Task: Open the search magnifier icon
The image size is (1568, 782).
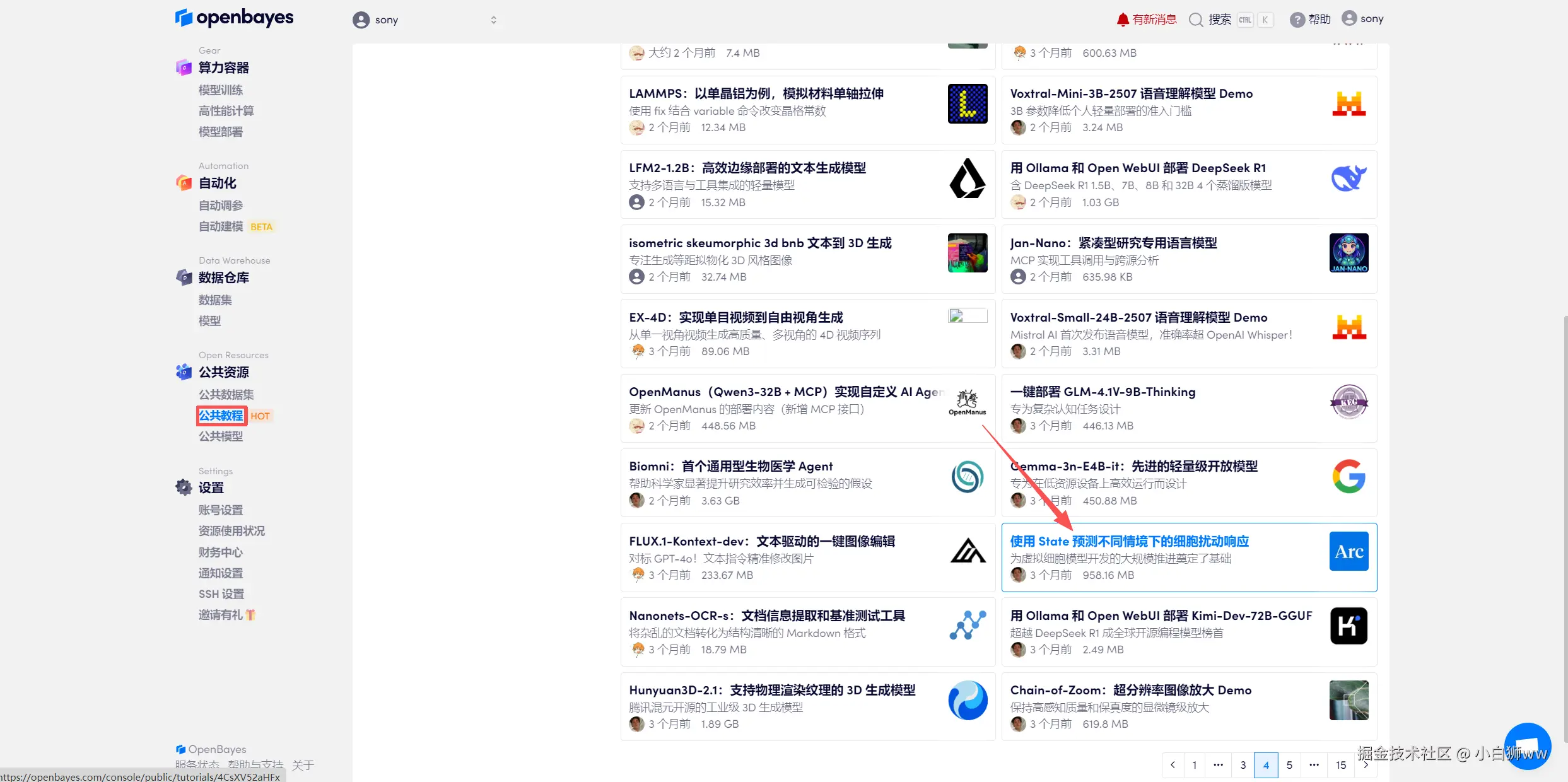Action: tap(1195, 20)
